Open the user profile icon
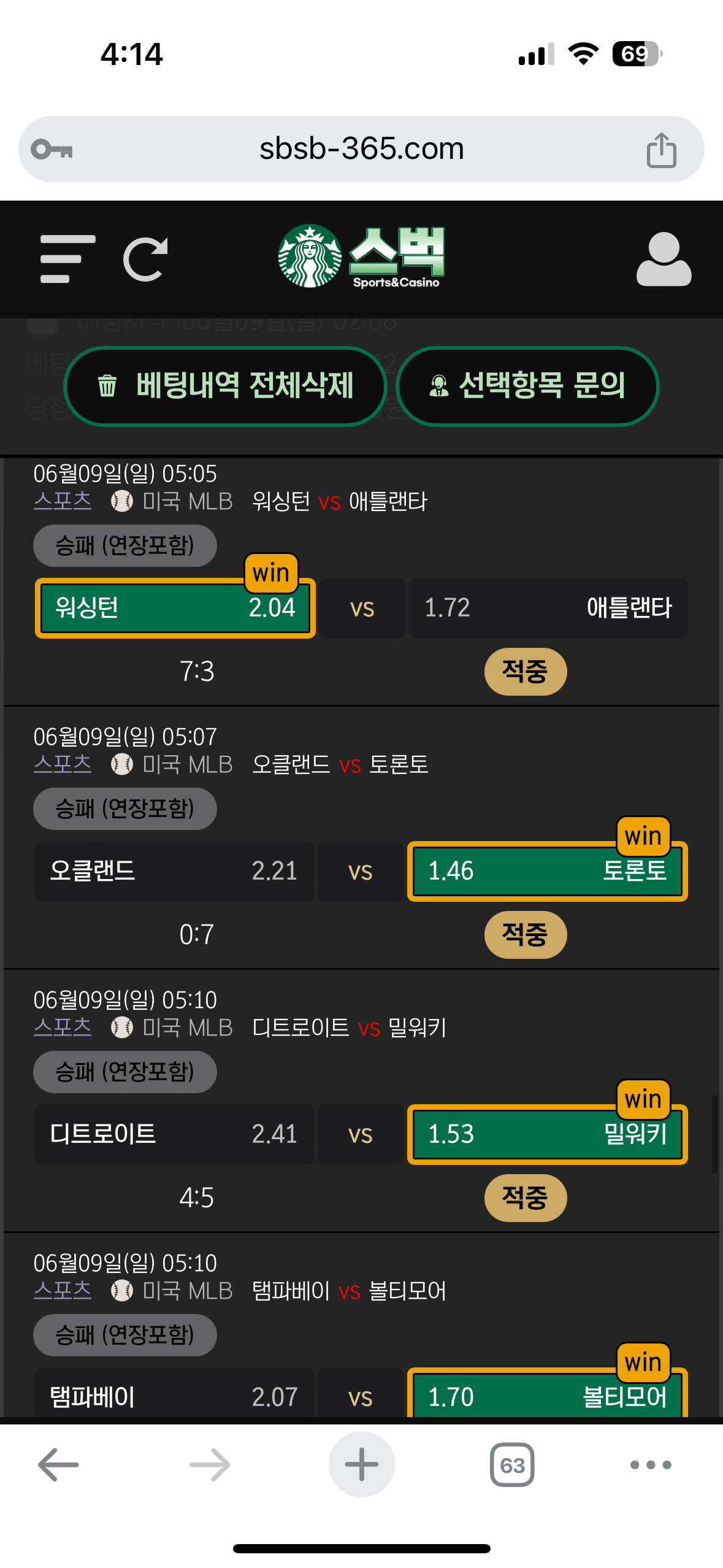The width and height of the screenshot is (723, 1568). click(664, 259)
